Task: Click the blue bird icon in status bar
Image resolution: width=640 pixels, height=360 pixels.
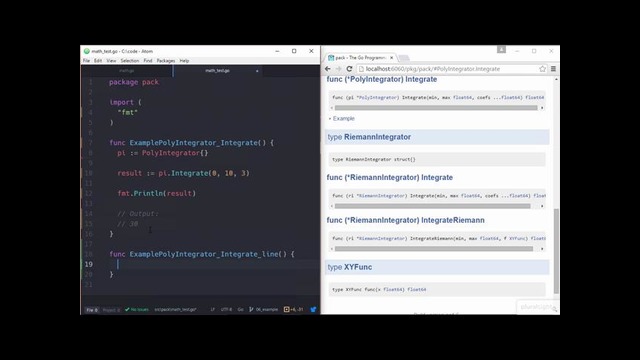Action: (313, 309)
